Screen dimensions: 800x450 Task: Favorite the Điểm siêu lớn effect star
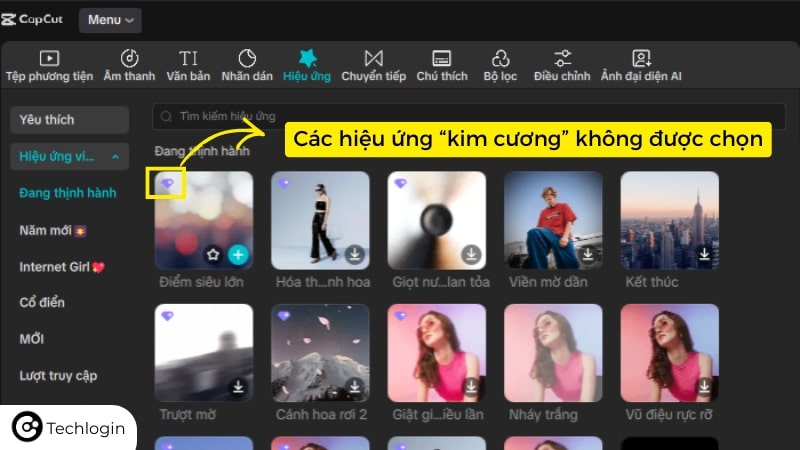pyautogui.click(x=213, y=255)
